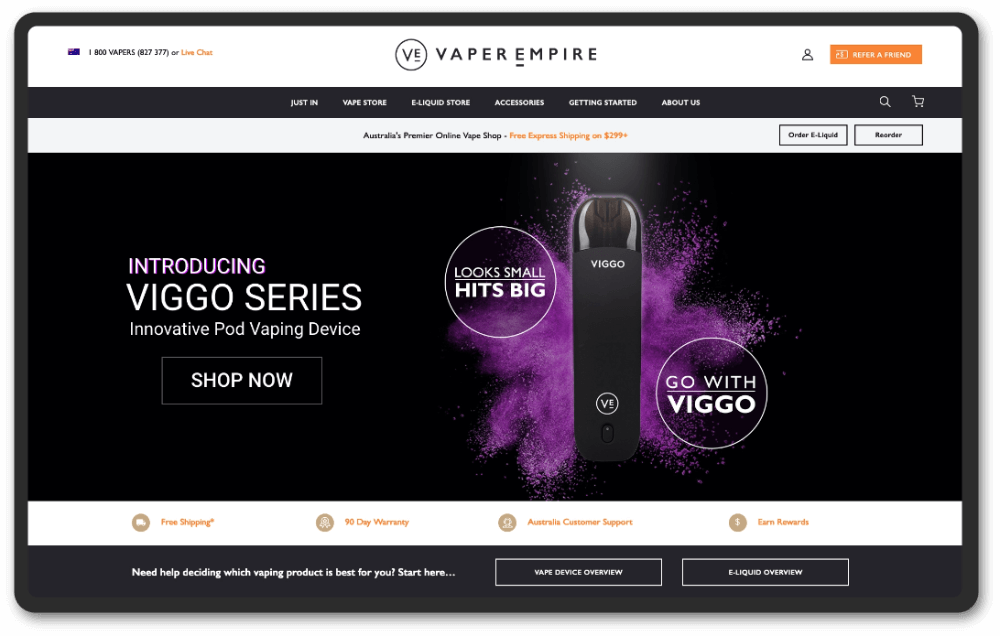
Task: Click the Free Shipping truck icon
Action: pyautogui.click(x=141, y=522)
